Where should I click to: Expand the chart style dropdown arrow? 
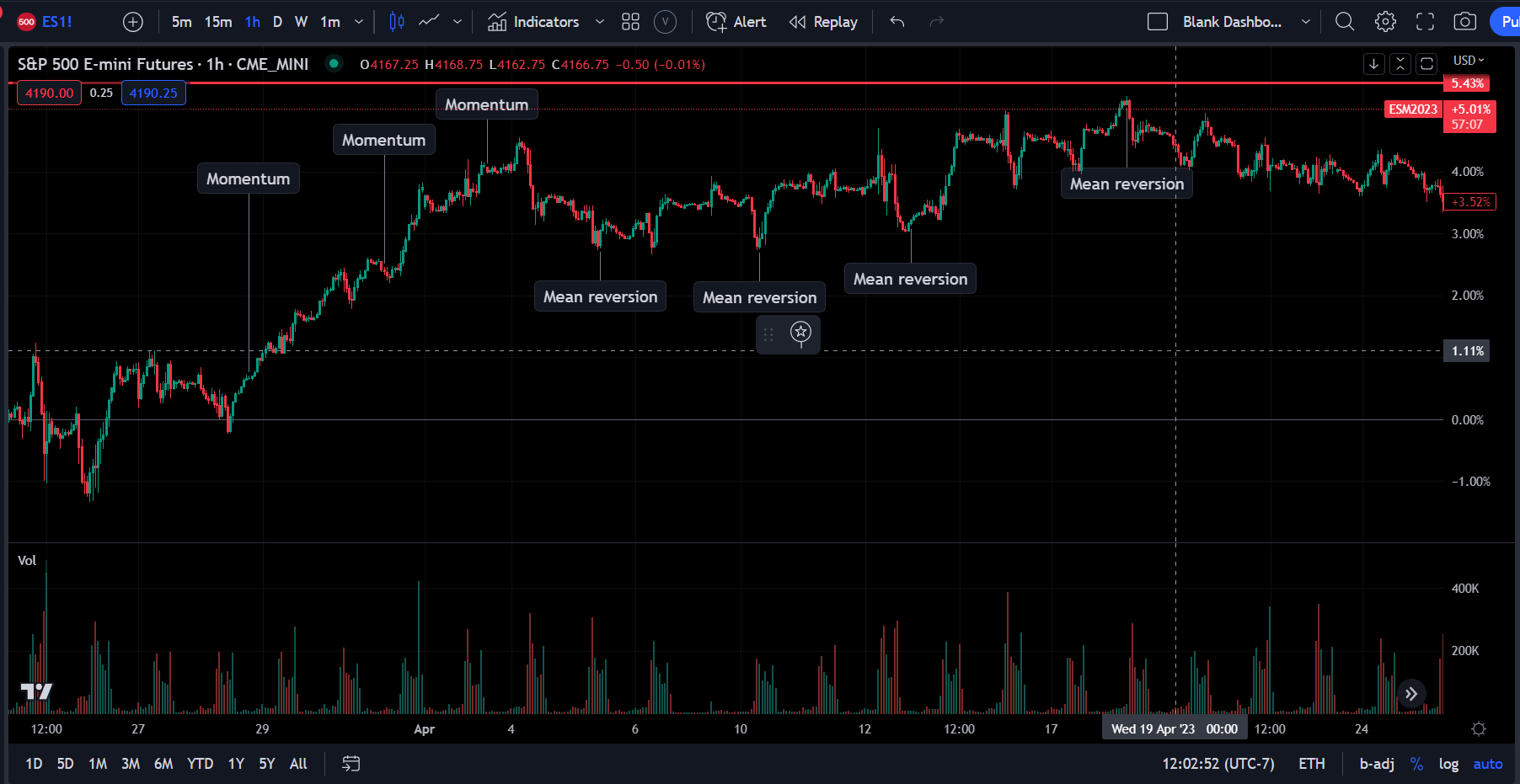[458, 22]
